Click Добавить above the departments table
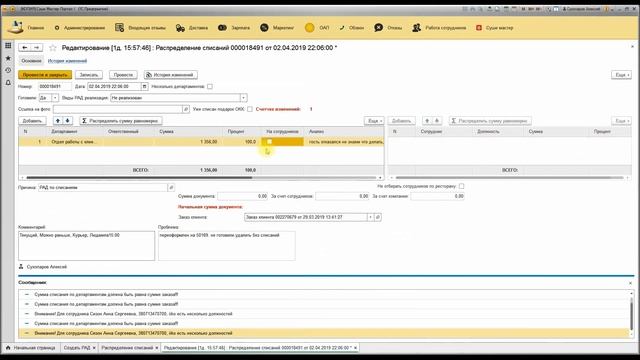This screenshot has width=640, height=360. click(x=32, y=121)
